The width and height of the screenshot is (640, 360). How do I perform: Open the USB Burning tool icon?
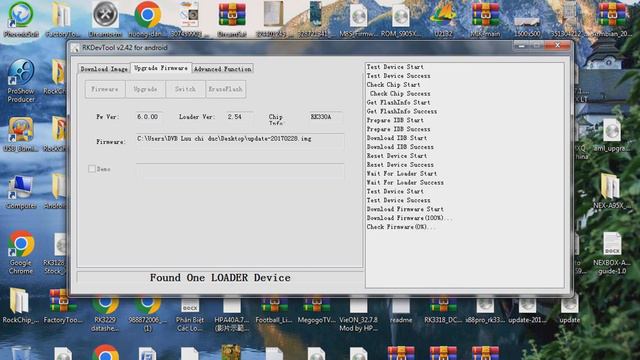tap(21, 135)
